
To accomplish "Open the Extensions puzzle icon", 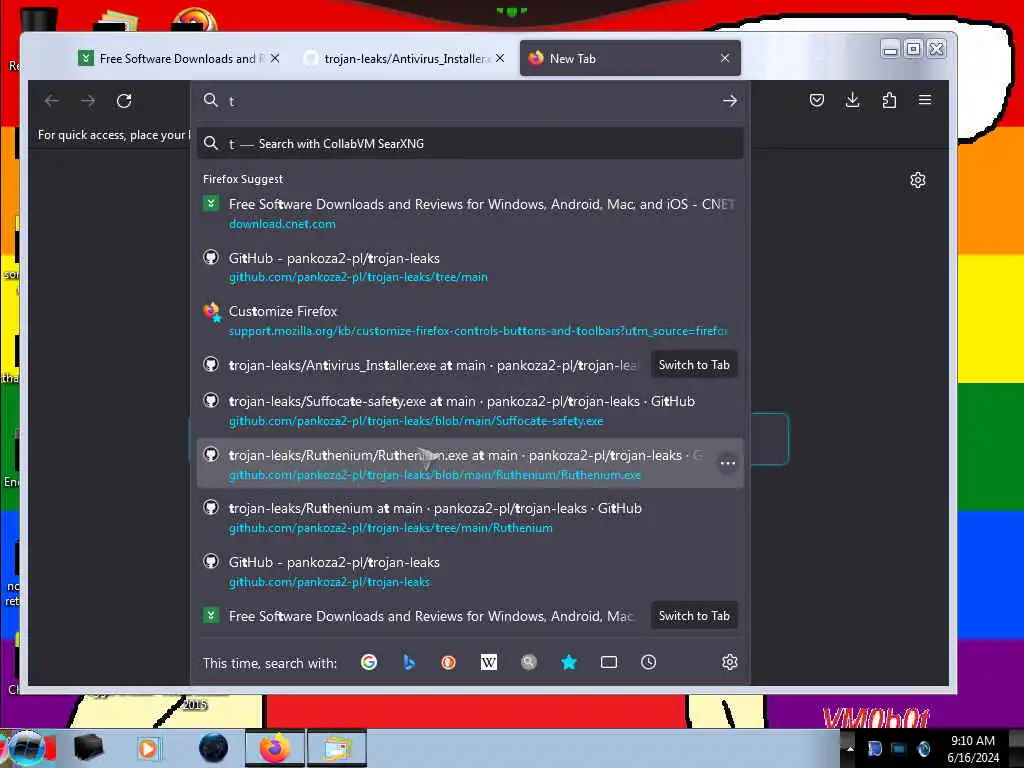I will tap(889, 100).
